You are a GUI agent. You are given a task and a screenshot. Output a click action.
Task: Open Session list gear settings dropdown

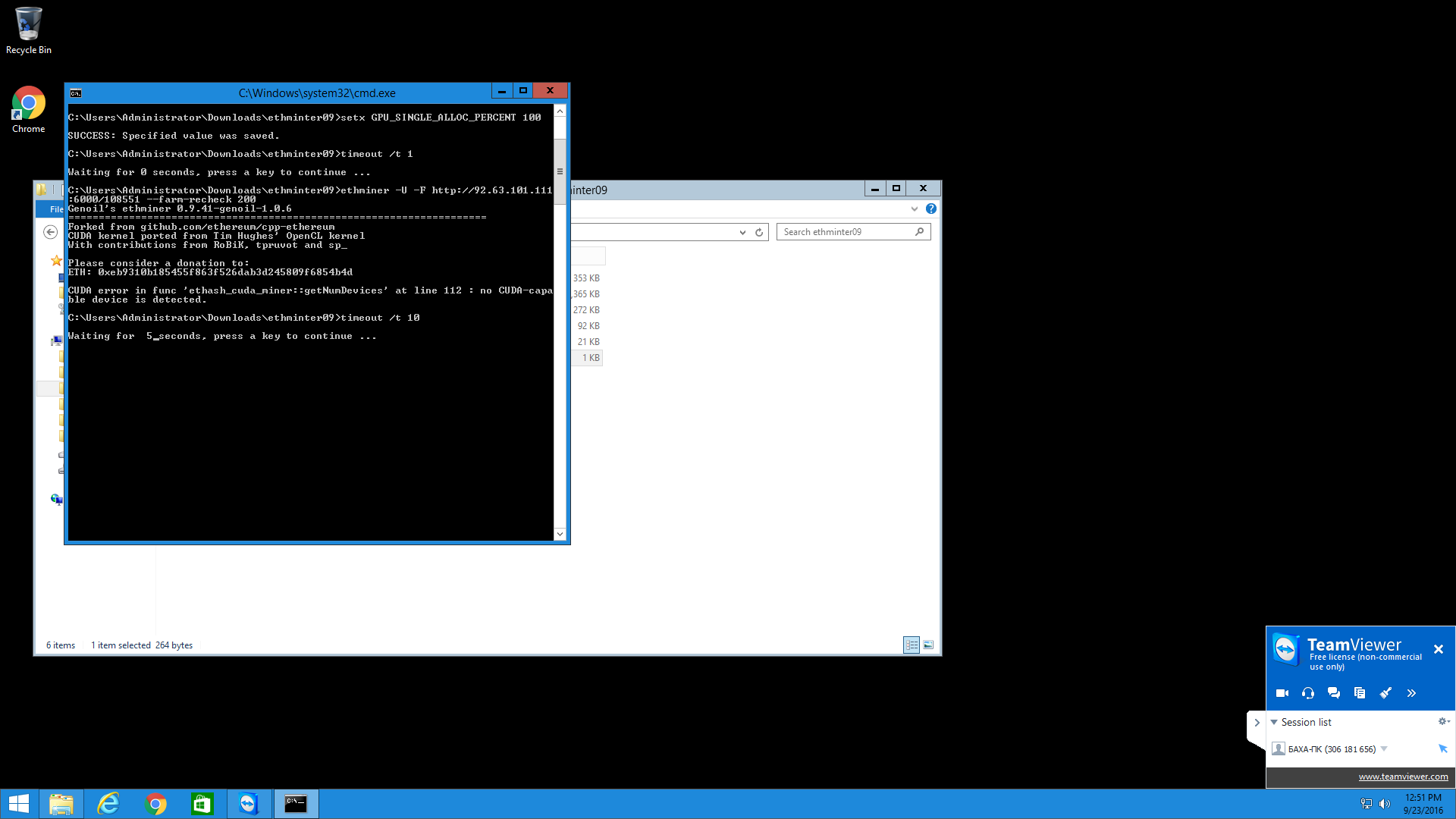1444,722
